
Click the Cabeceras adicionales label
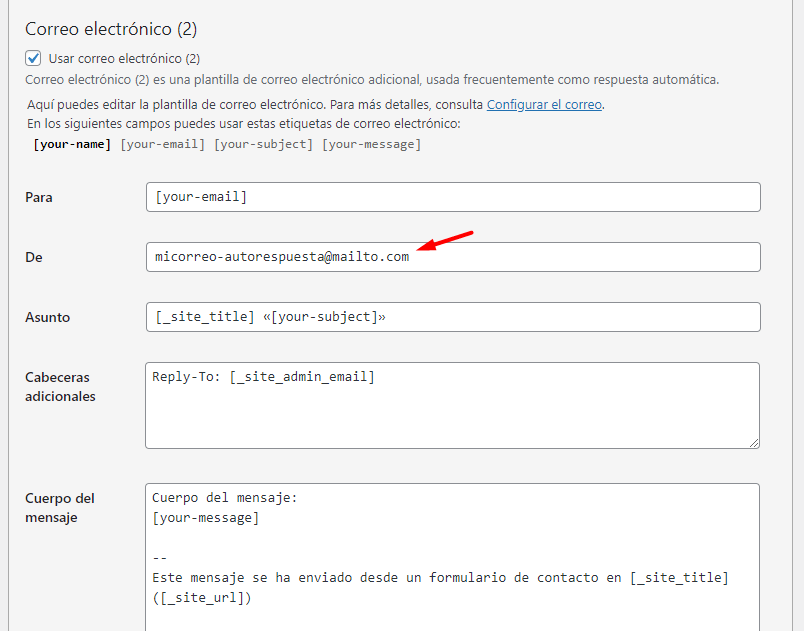coord(60,386)
